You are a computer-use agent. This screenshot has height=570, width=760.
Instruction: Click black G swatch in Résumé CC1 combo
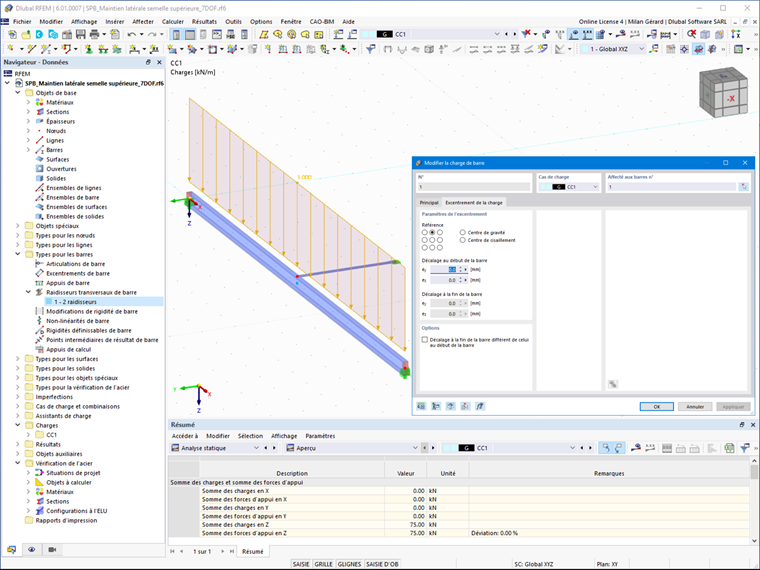pyautogui.click(x=466, y=448)
